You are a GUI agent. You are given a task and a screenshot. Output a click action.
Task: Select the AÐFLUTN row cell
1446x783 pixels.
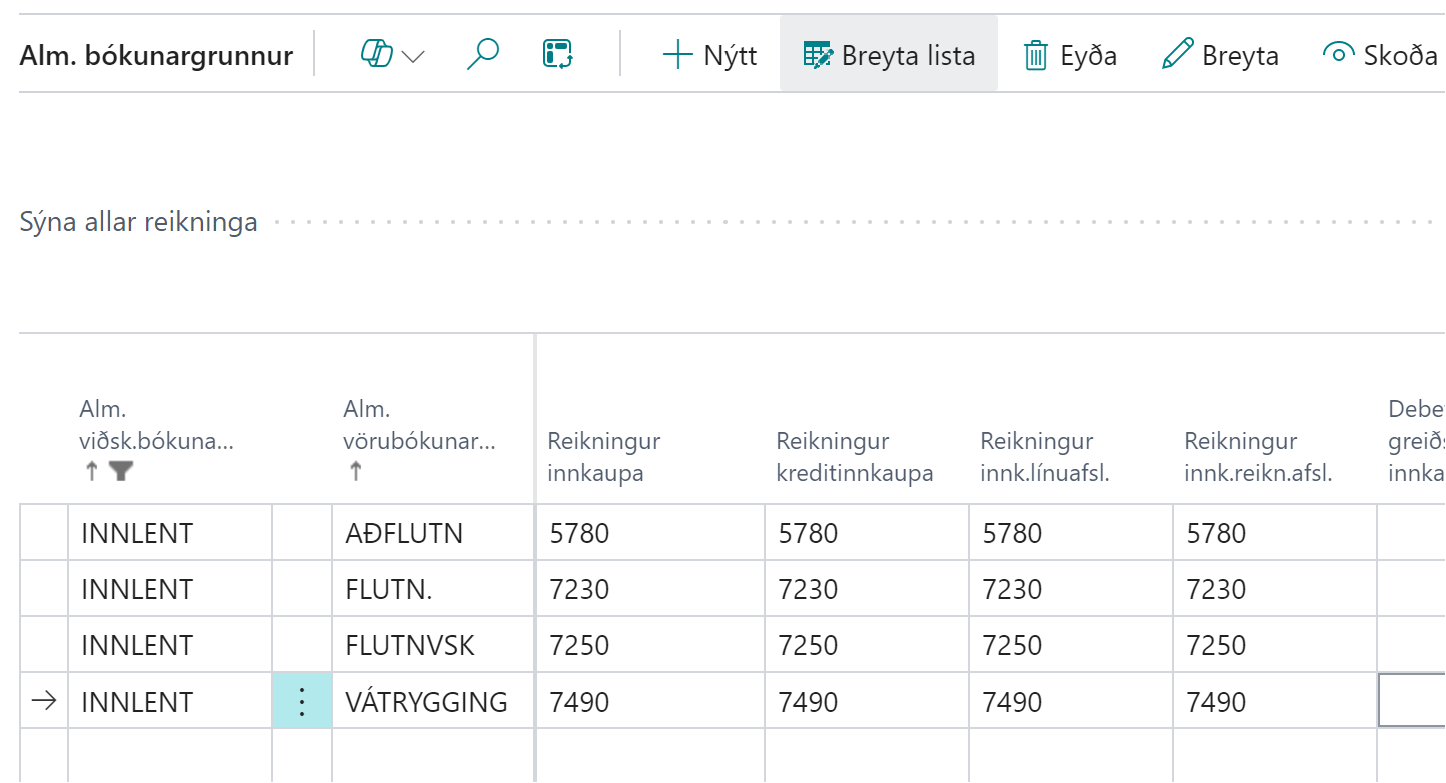(x=404, y=533)
